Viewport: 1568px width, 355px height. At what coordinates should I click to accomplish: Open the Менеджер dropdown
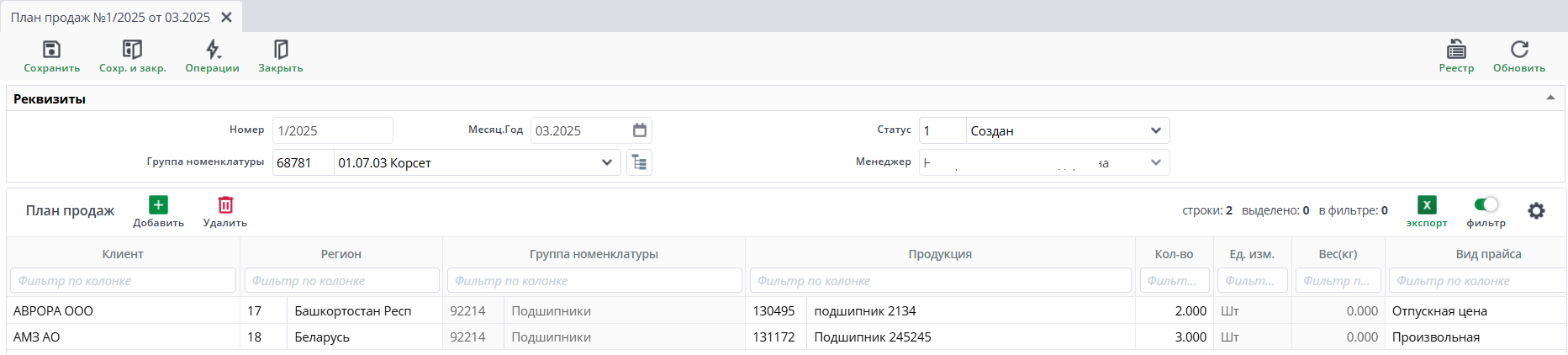point(1155,162)
